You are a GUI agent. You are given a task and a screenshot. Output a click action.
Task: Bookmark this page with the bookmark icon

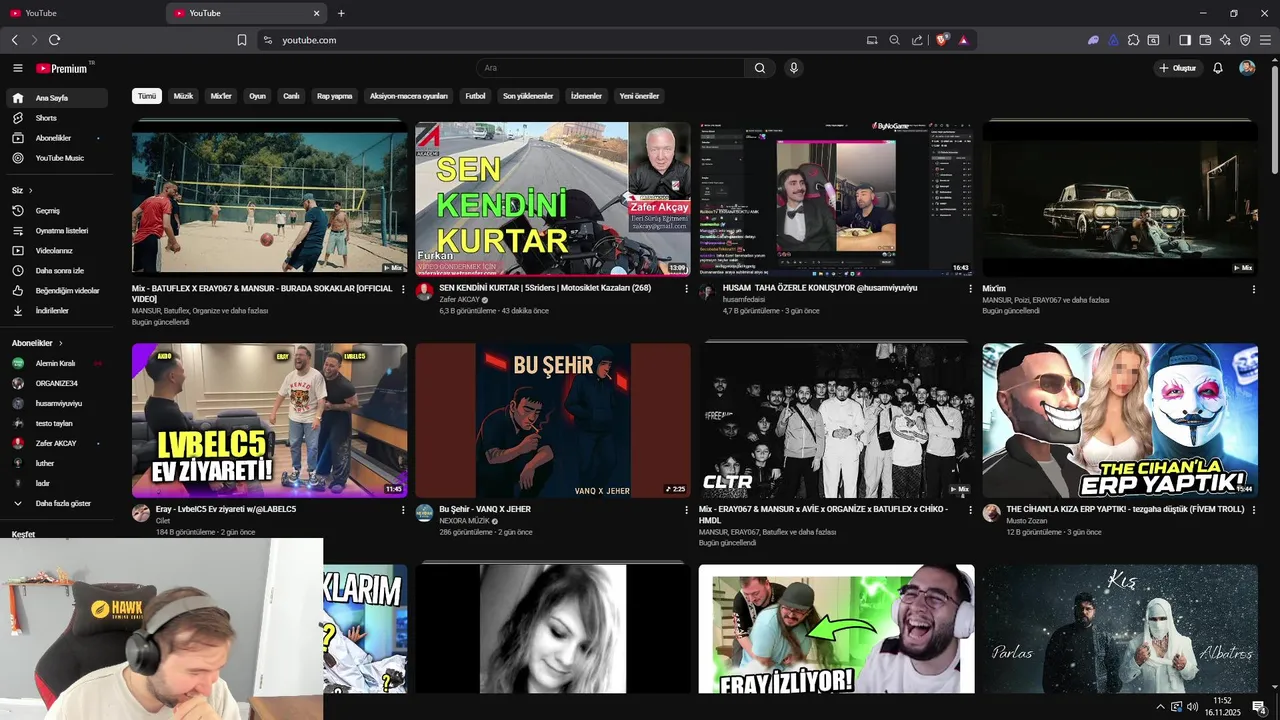241,40
